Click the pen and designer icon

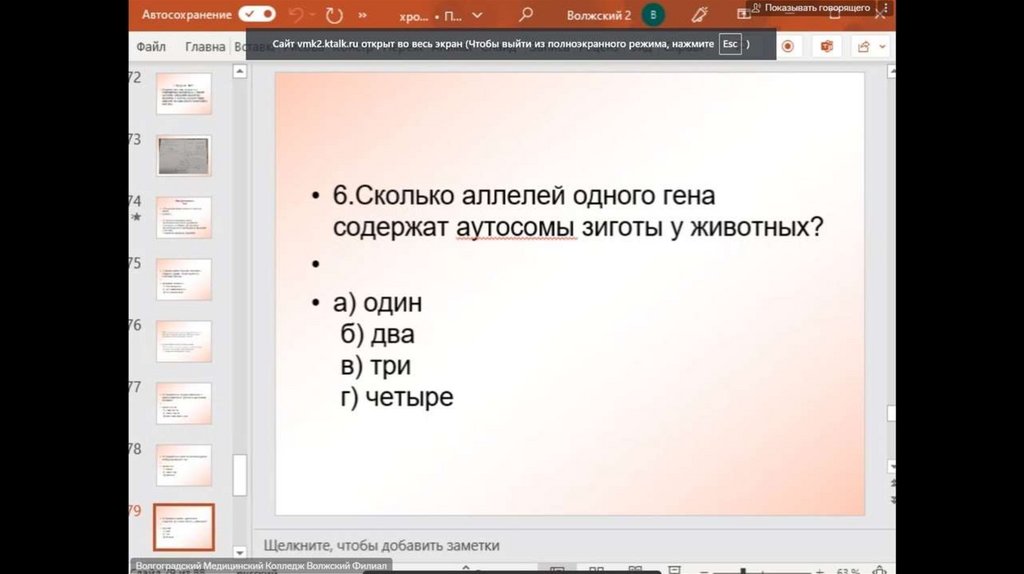[700, 15]
